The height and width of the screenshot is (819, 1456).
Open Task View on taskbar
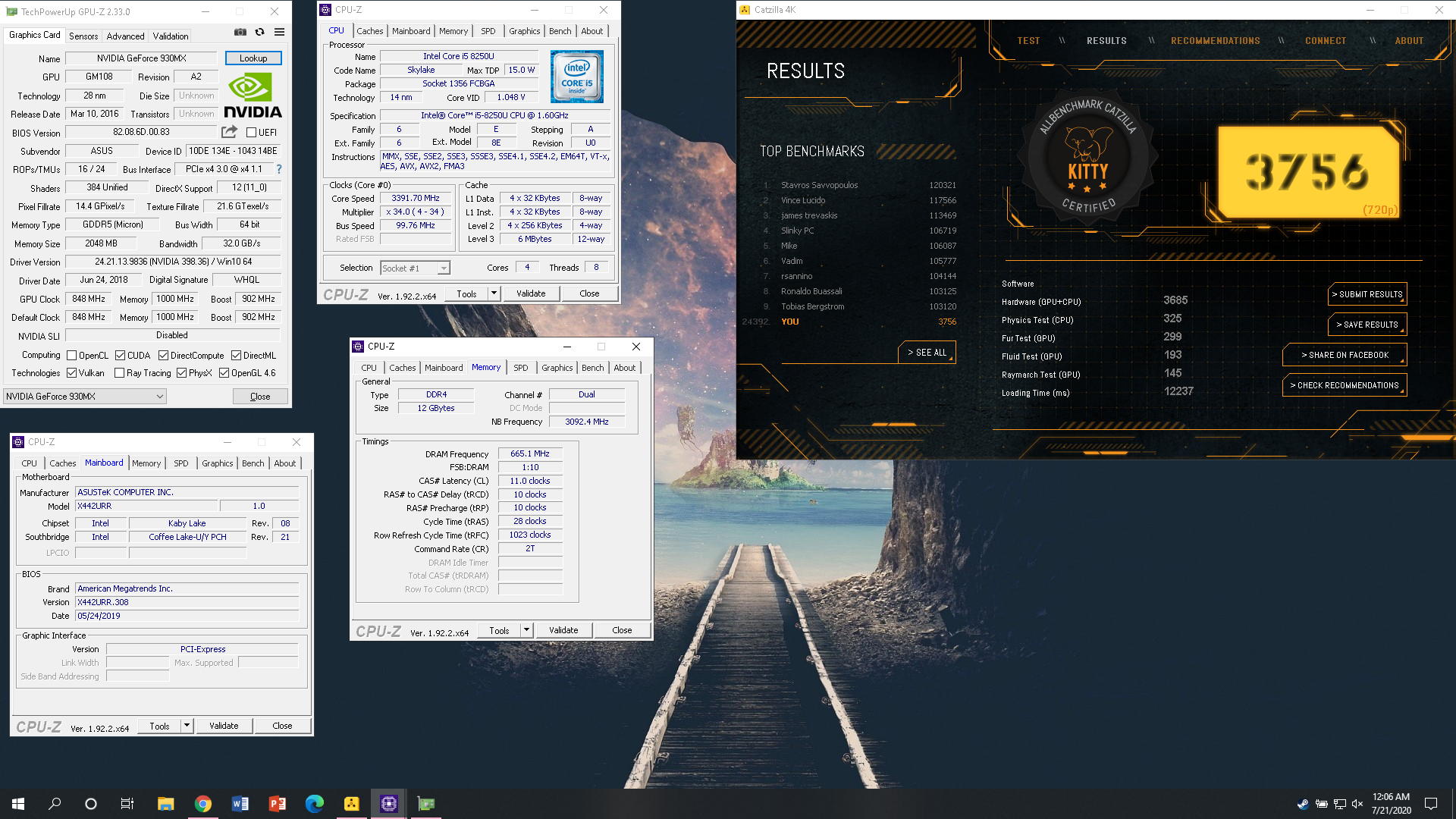[x=127, y=804]
